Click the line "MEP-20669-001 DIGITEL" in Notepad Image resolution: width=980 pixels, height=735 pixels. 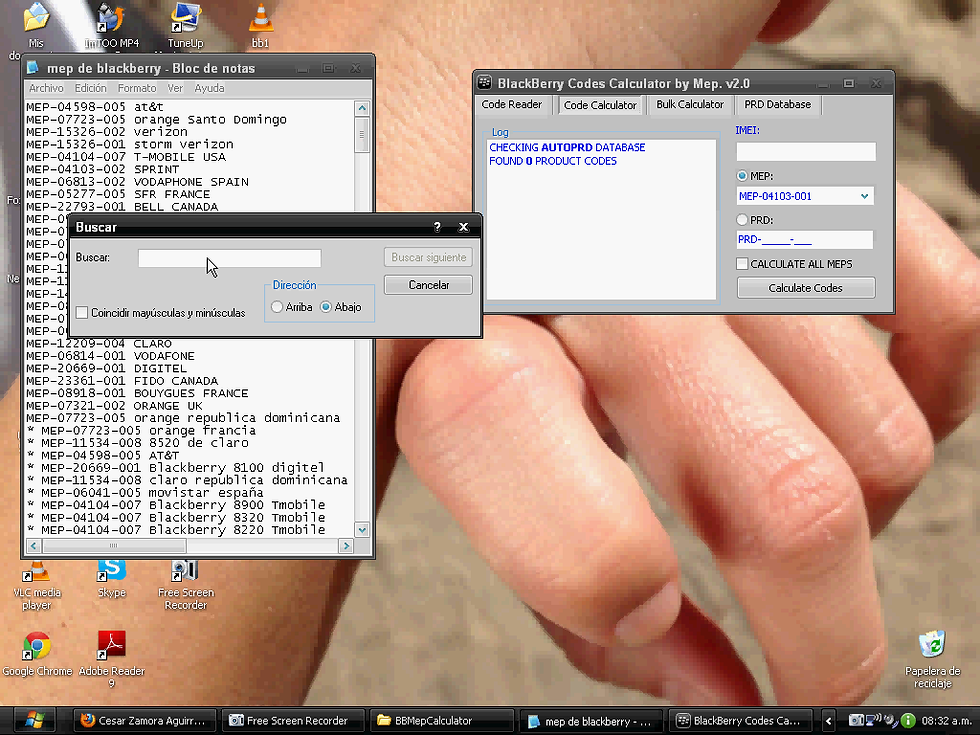(106, 368)
